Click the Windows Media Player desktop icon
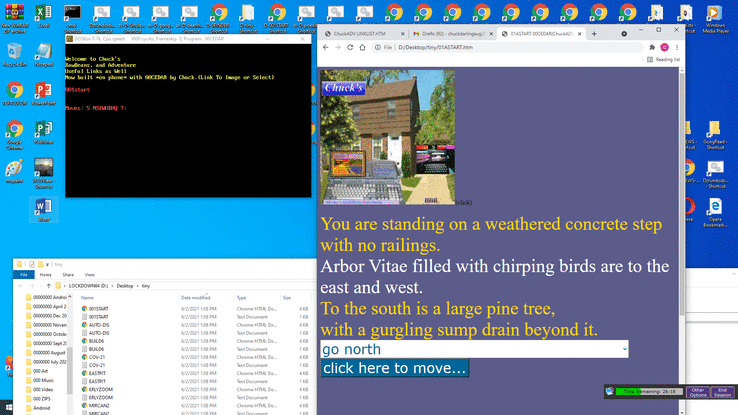 [716, 14]
